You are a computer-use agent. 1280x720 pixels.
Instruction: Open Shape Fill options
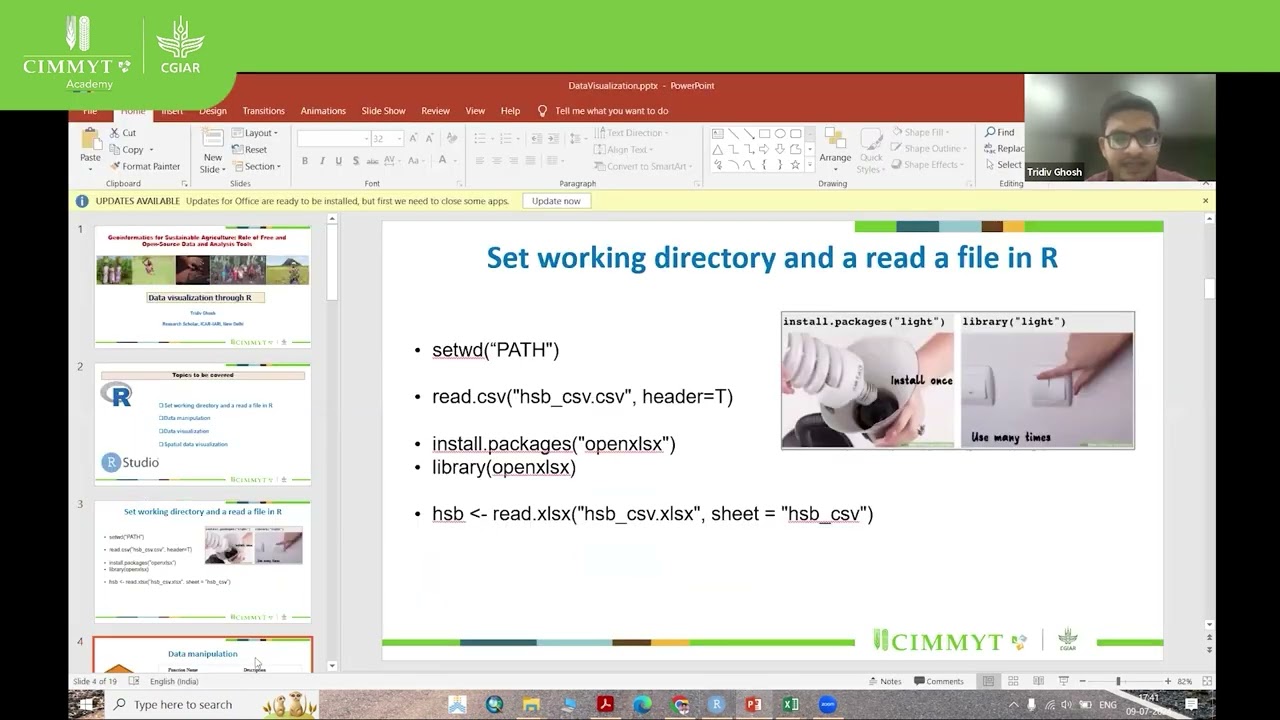[920, 132]
